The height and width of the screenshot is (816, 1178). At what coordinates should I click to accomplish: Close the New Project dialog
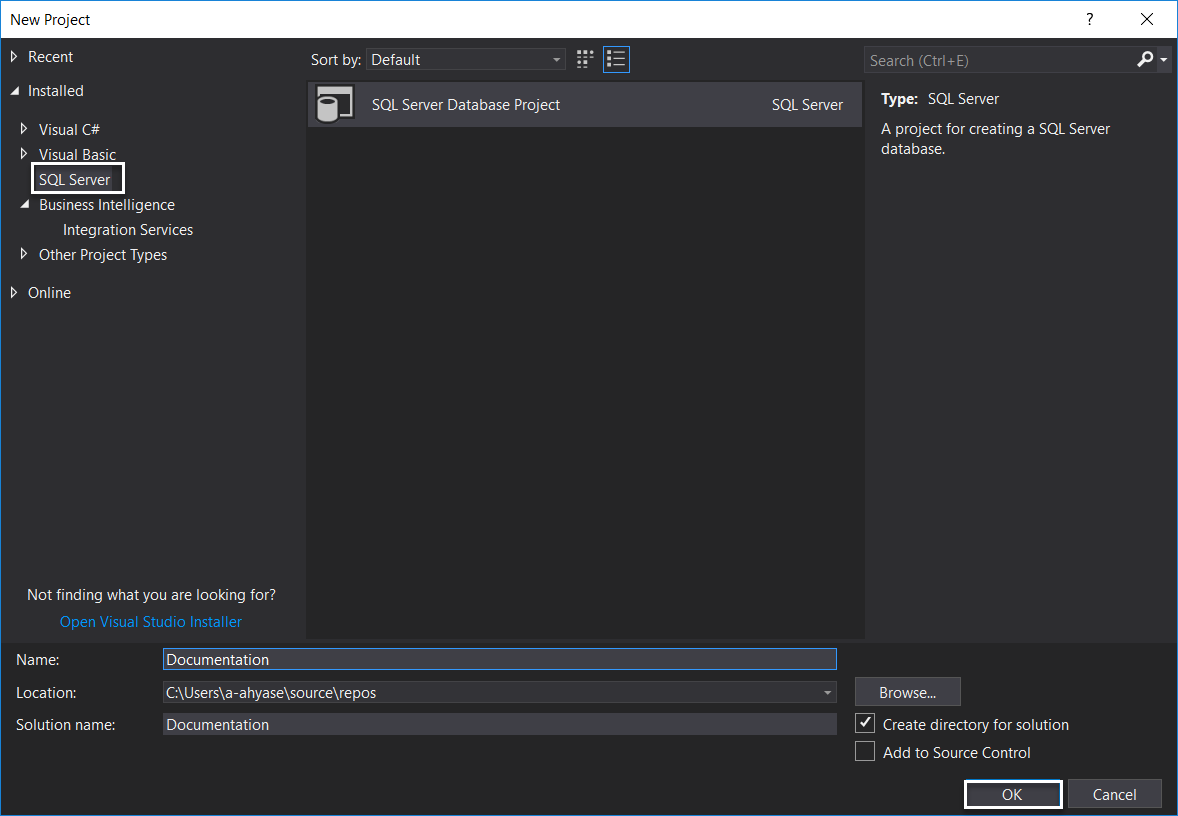coord(1146,20)
